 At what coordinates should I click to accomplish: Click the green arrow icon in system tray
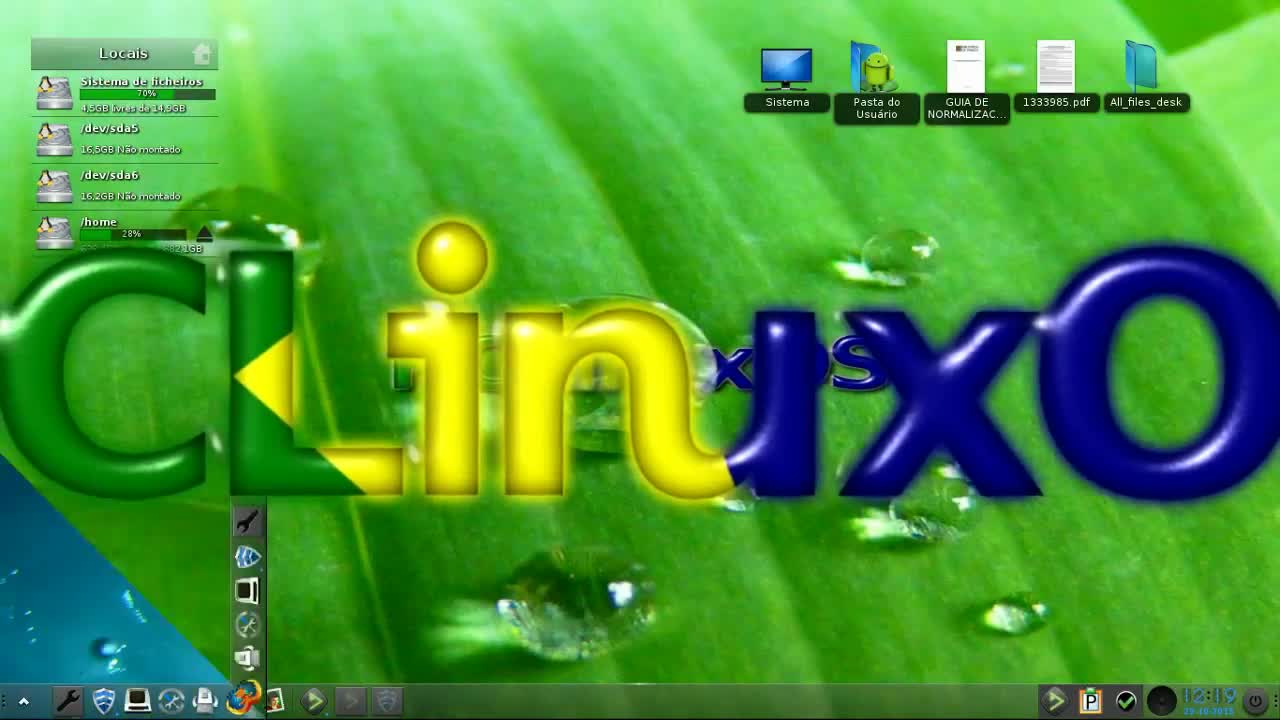point(1054,700)
